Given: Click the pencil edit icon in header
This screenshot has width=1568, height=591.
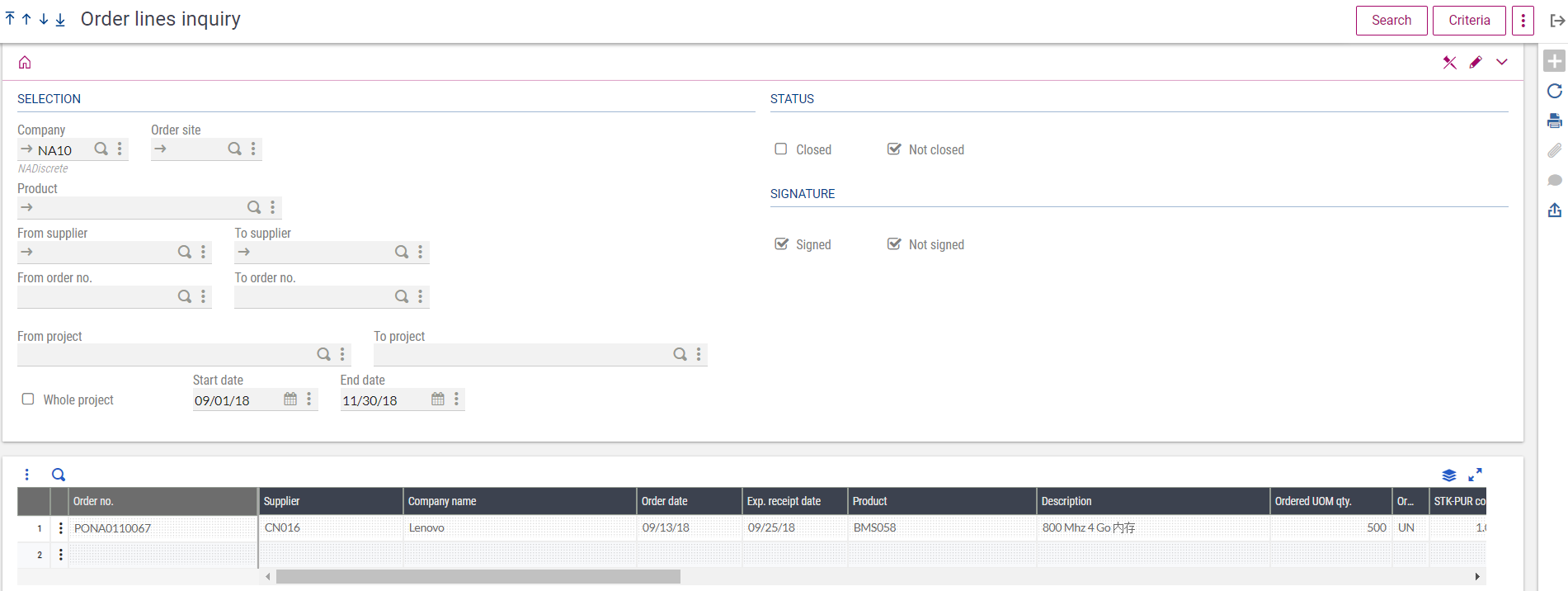Looking at the screenshot, I should pyautogui.click(x=1476, y=63).
